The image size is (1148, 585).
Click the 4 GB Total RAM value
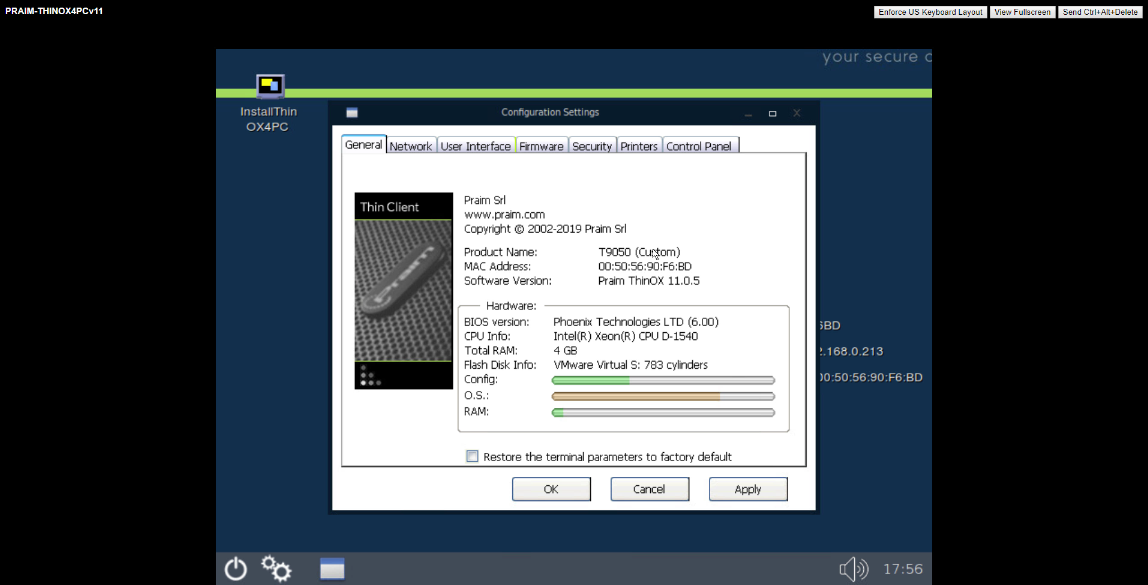pos(565,351)
